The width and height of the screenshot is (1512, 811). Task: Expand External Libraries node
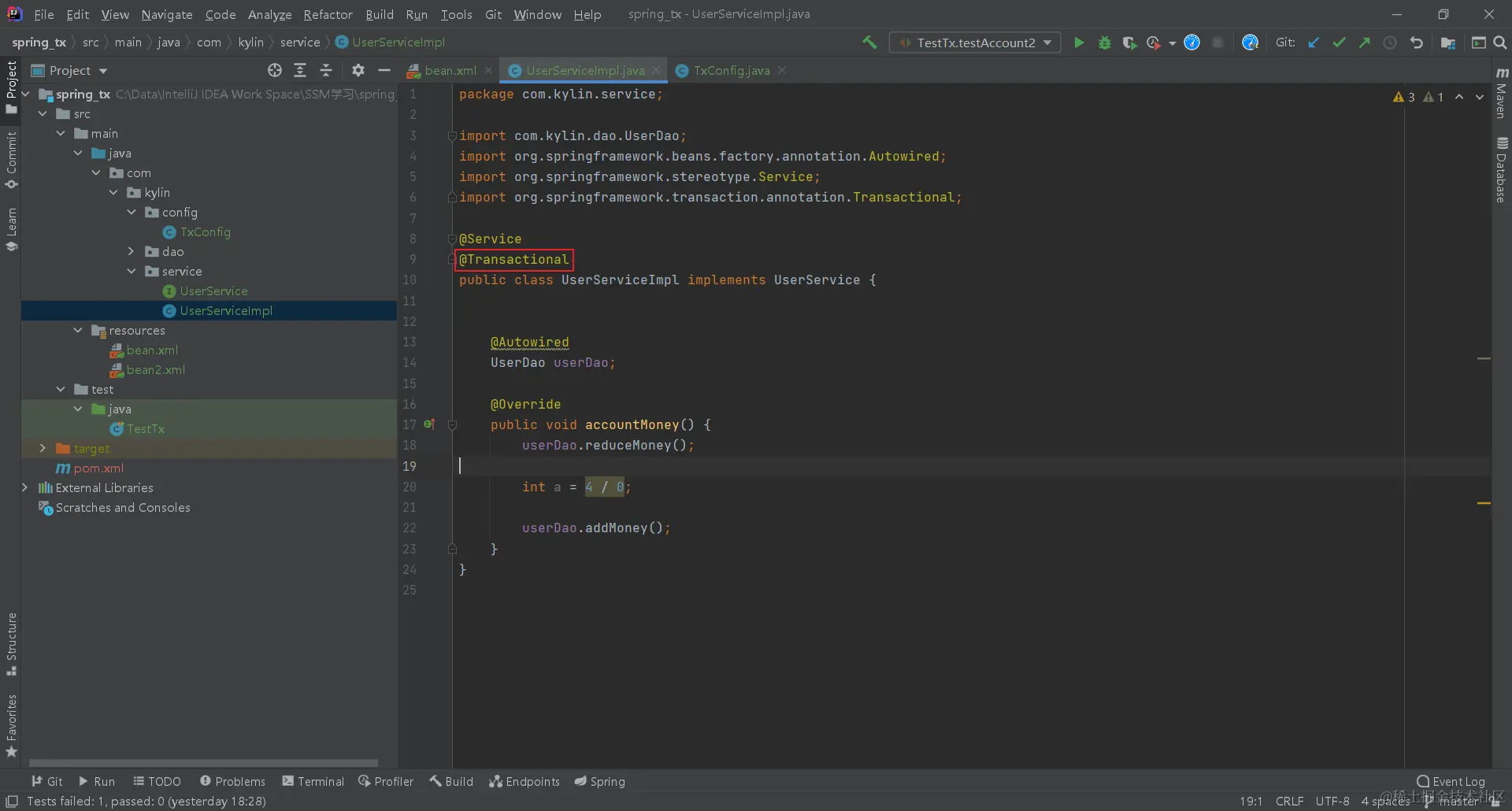[25, 488]
